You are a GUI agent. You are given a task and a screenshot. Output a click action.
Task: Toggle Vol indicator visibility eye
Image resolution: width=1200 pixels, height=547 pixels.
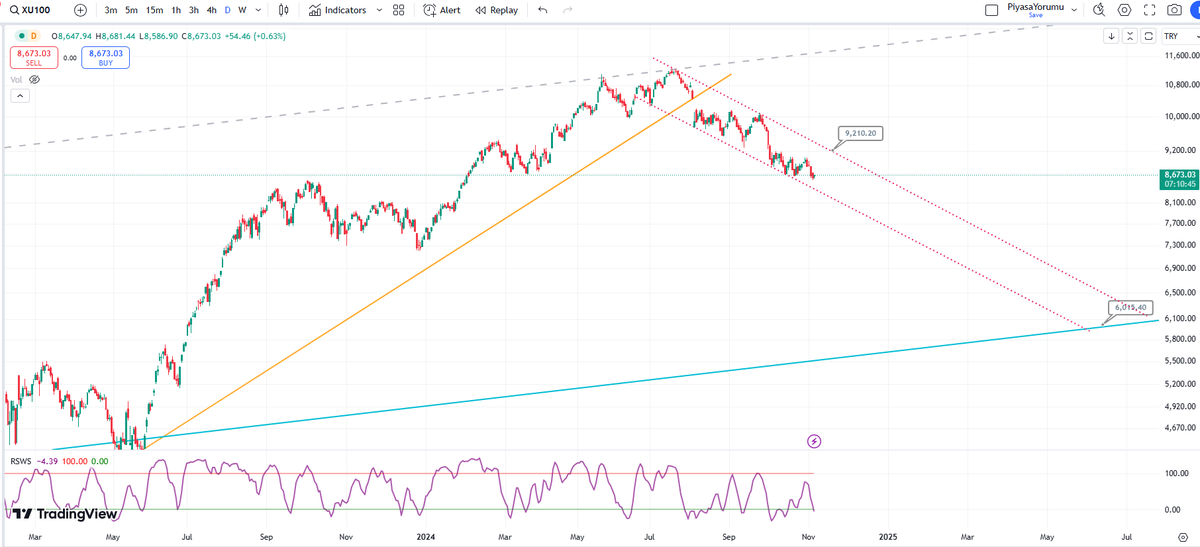[34, 79]
